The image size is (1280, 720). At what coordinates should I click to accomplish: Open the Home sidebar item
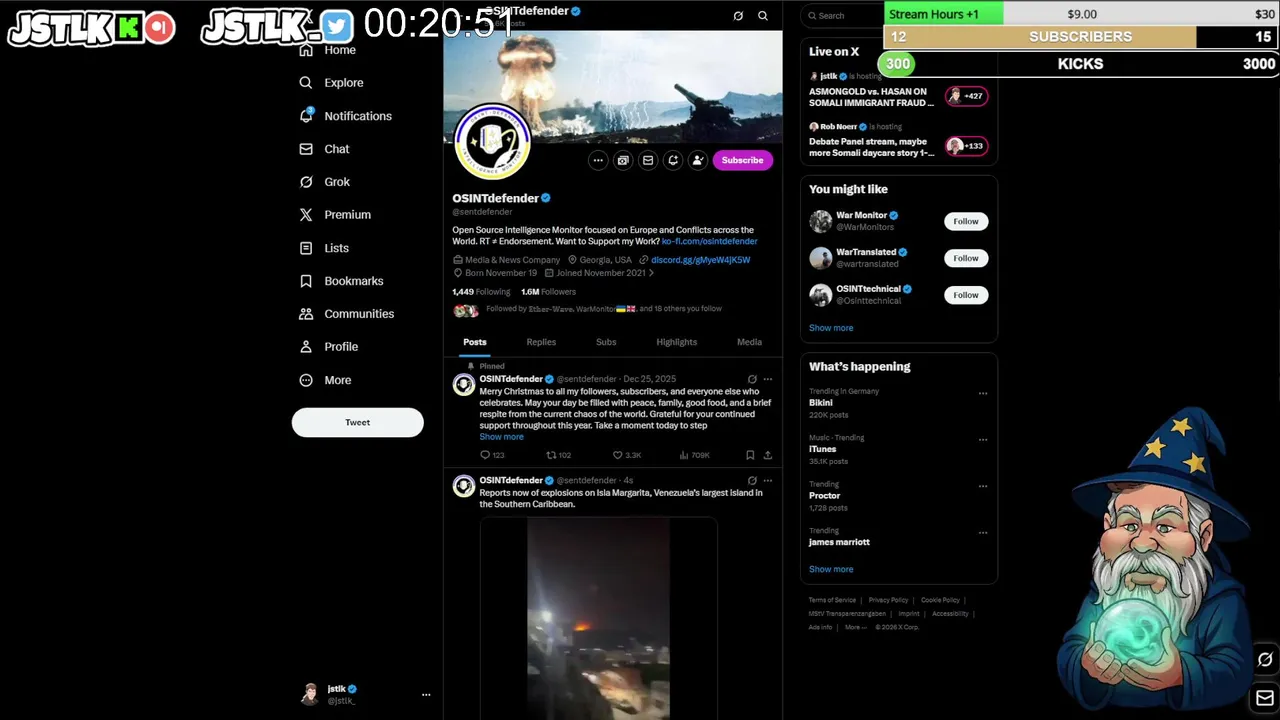[328, 50]
